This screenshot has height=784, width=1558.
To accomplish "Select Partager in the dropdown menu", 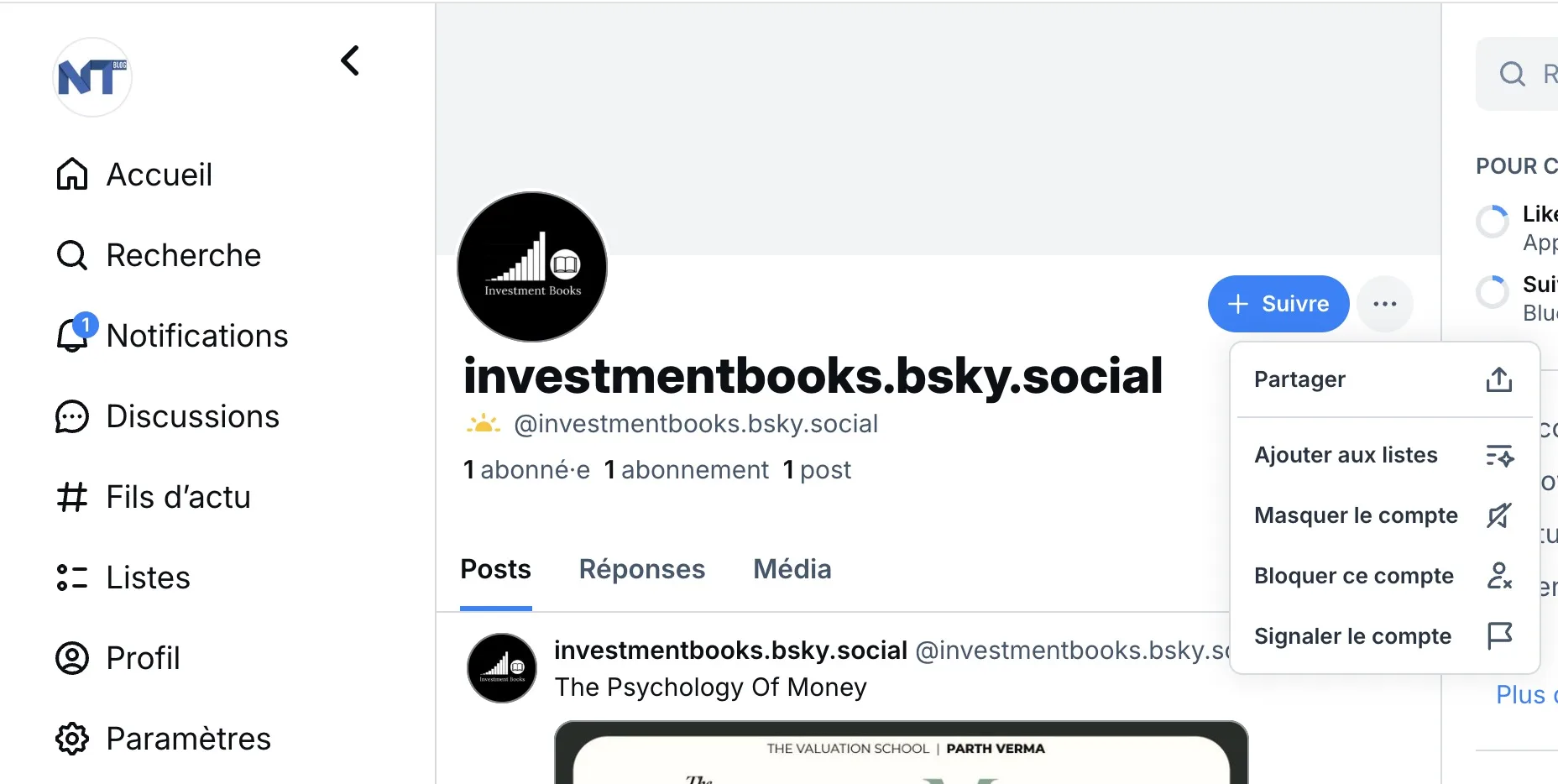I will [1384, 379].
